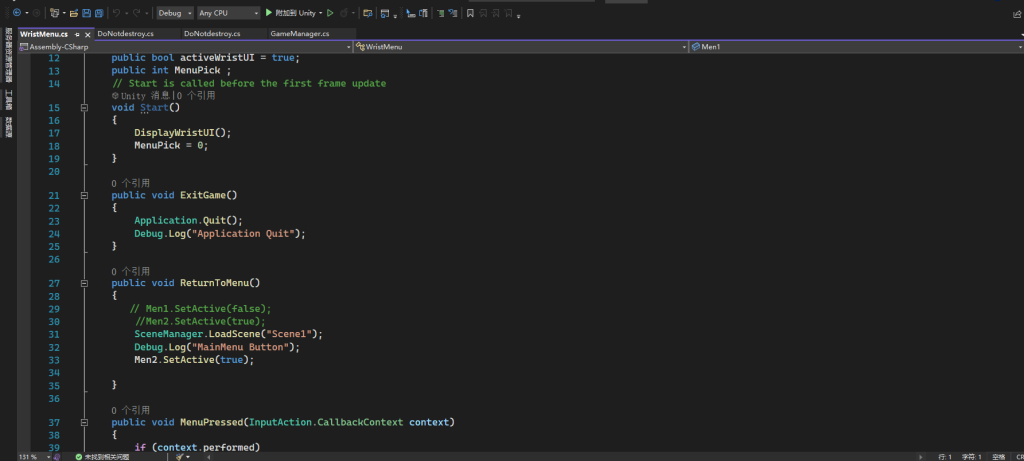The width and height of the screenshot is (1024, 461).
Task: Click the step-over debug toolbar icon
Action: pyautogui.click(x=423, y=12)
